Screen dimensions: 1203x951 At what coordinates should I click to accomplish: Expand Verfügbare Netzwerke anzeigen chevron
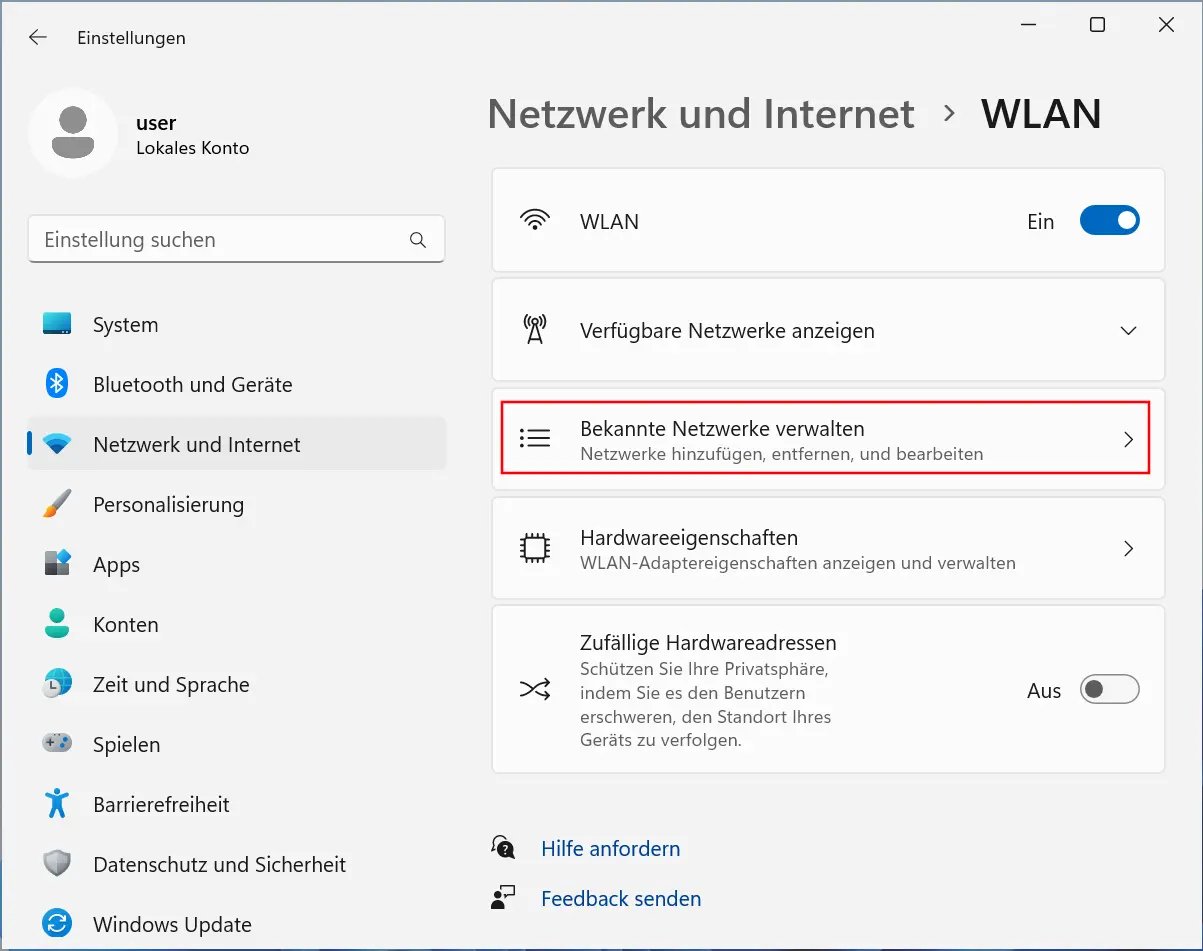[x=1129, y=331]
